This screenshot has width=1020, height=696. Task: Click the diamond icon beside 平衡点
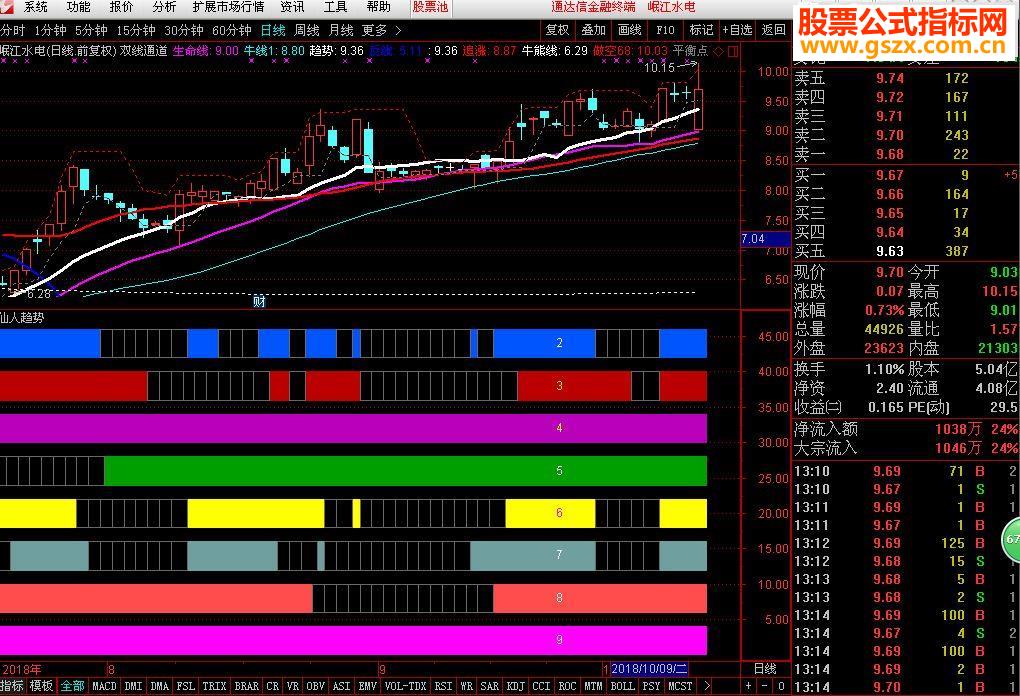(x=718, y=51)
